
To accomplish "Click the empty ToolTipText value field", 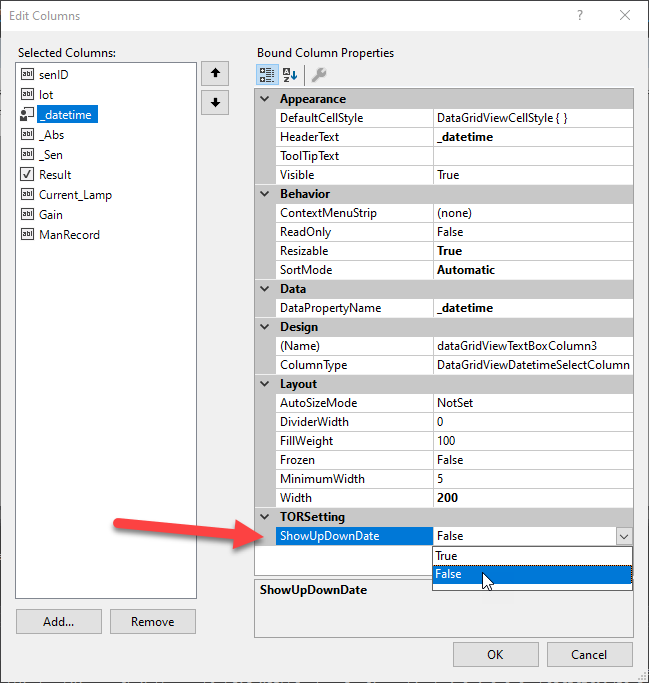I will point(533,156).
